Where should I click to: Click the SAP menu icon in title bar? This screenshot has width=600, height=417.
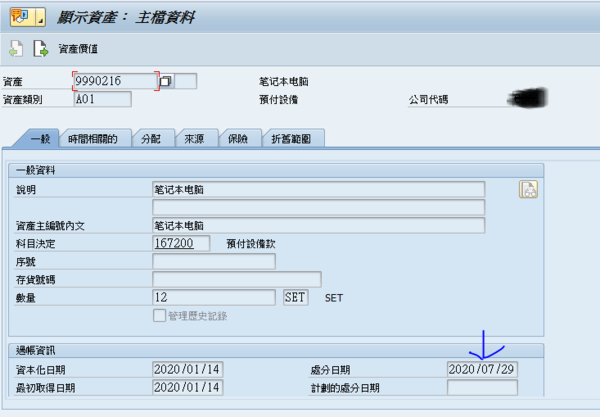[22, 18]
